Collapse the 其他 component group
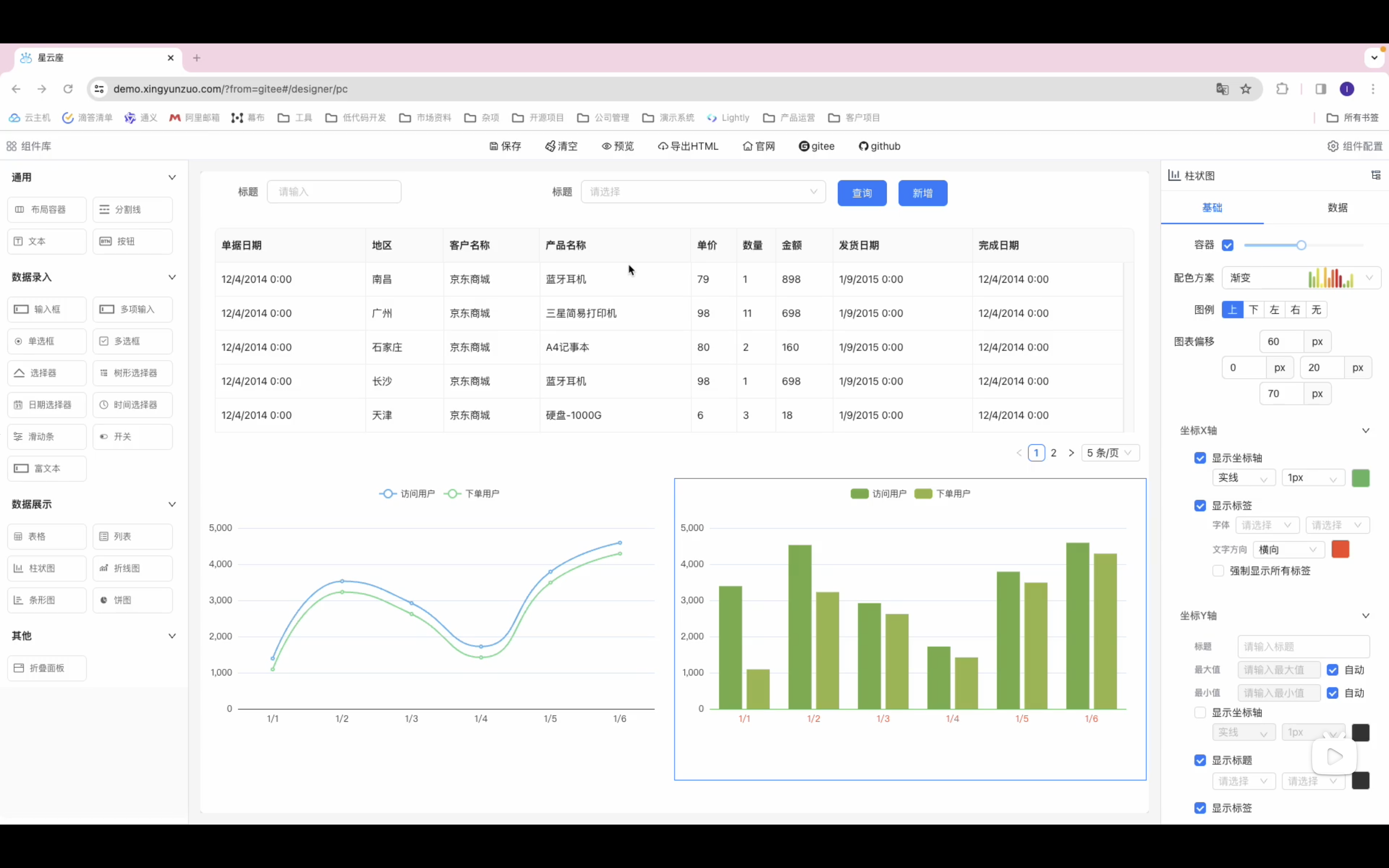1389x868 pixels. click(172, 636)
